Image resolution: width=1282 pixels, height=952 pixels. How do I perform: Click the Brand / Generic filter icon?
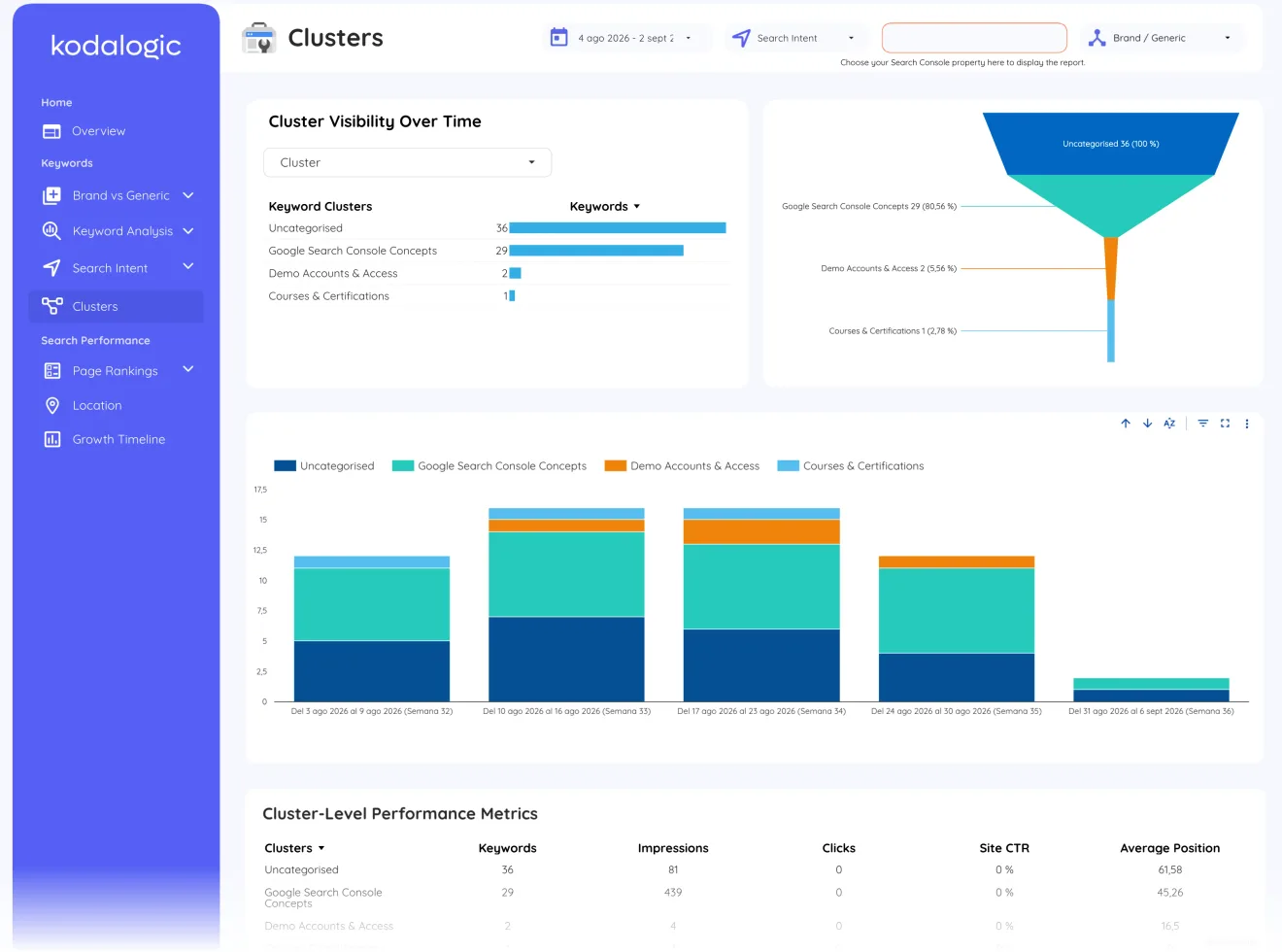tap(1097, 38)
